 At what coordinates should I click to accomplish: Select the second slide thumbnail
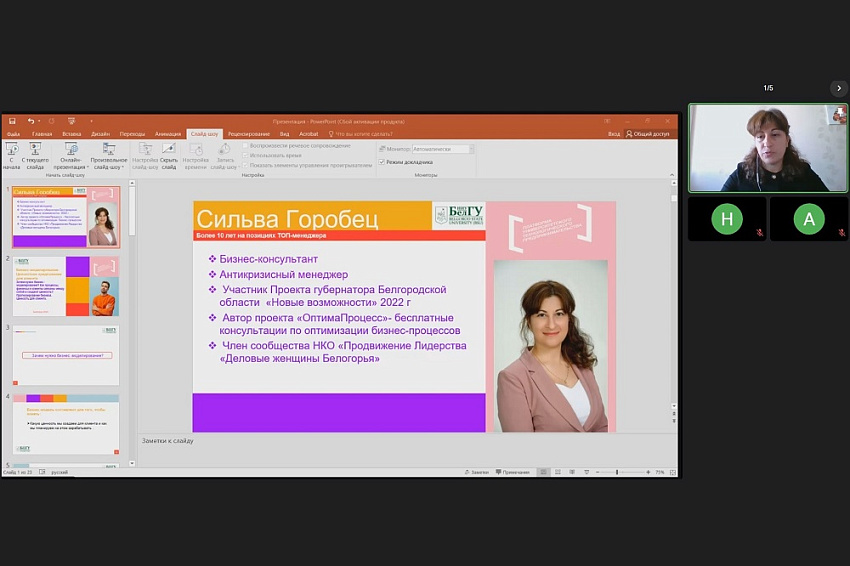click(66, 286)
